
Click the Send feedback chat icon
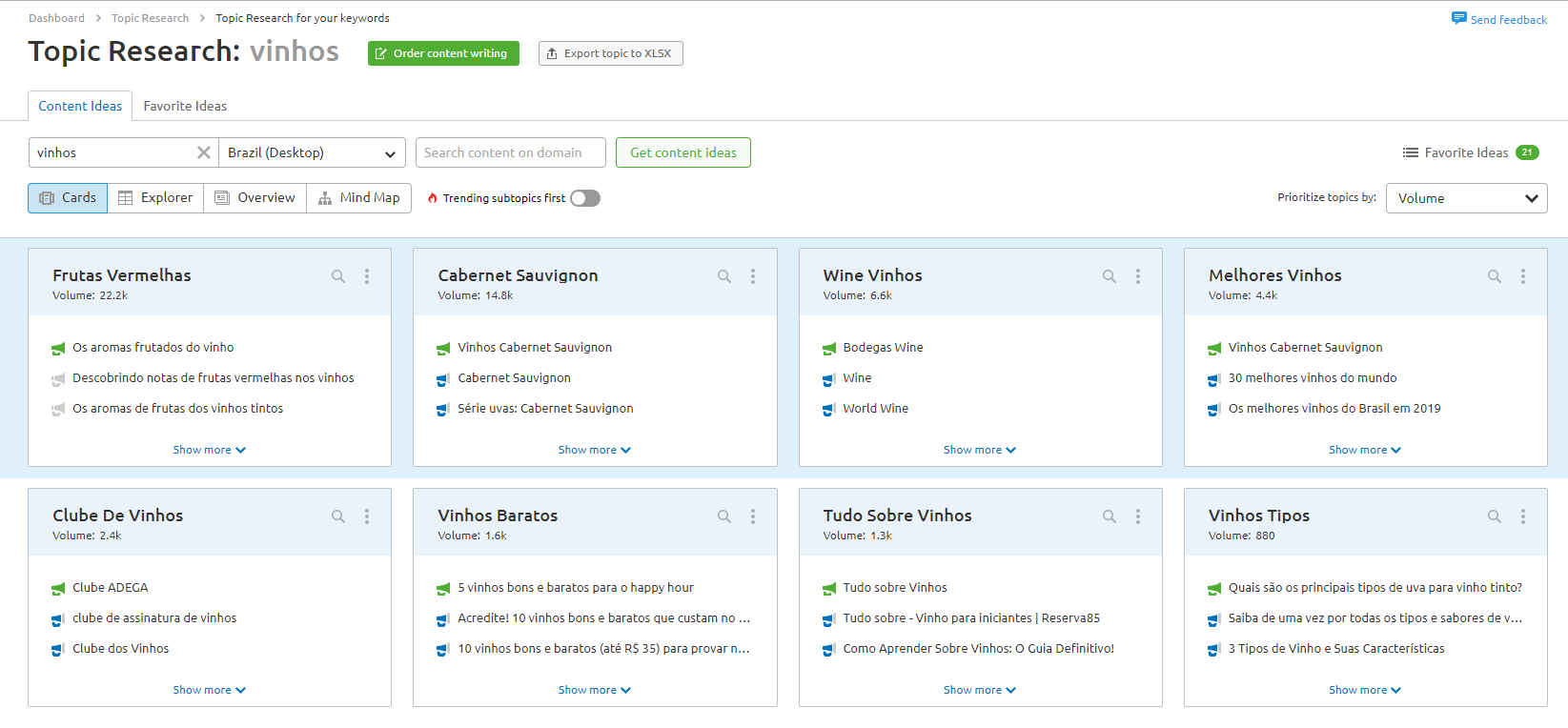click(1458, 18)
